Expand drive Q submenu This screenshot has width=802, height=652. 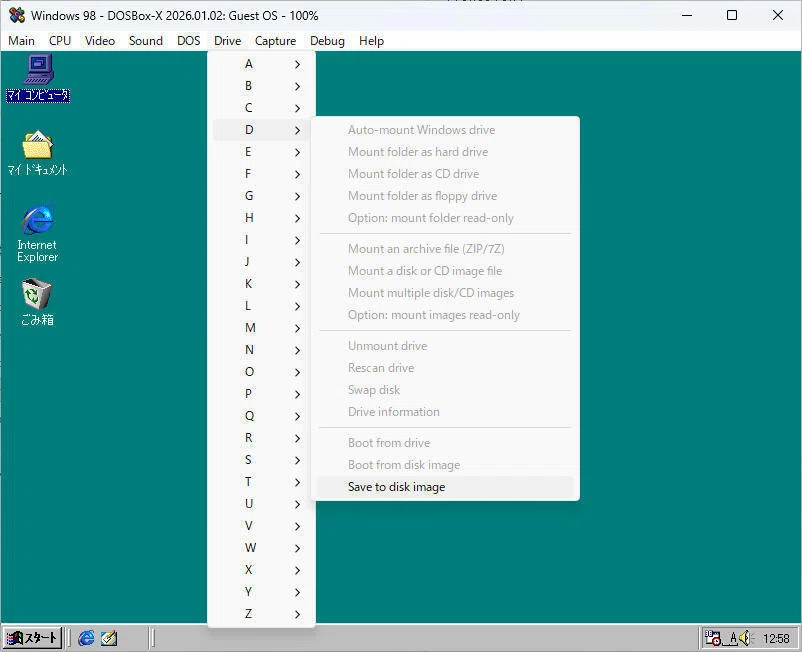(x=261, y=416)
